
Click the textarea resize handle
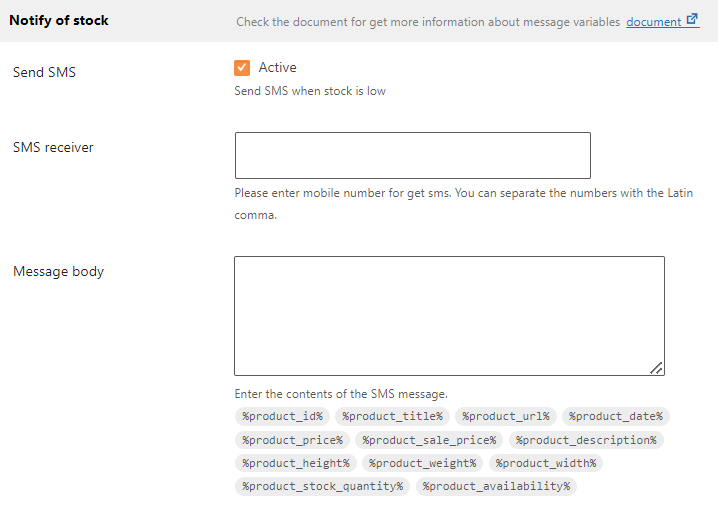pyautogui.click(x=656, y=368)
